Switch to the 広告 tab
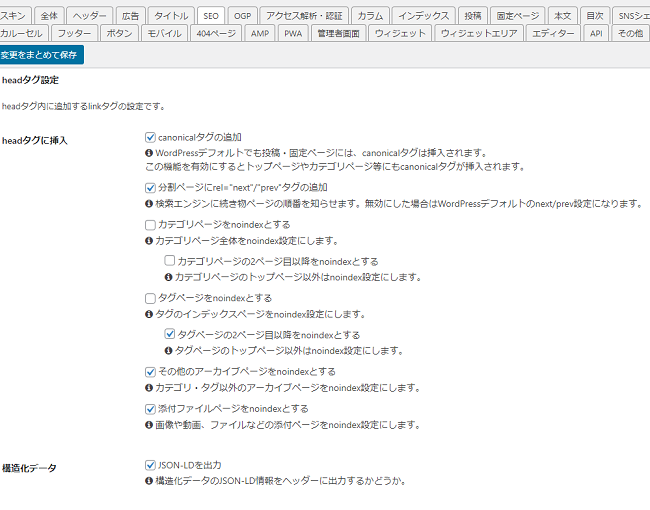Viewport: 650px width, 510px height. 131,16
